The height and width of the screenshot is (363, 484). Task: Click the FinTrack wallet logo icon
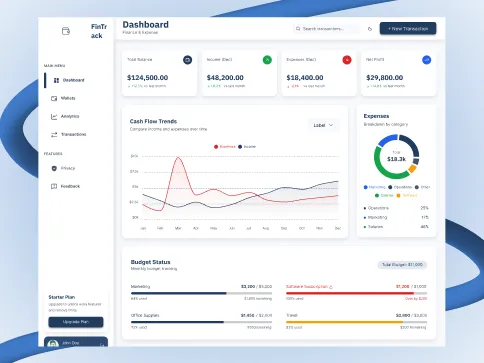tap(66, 31)
